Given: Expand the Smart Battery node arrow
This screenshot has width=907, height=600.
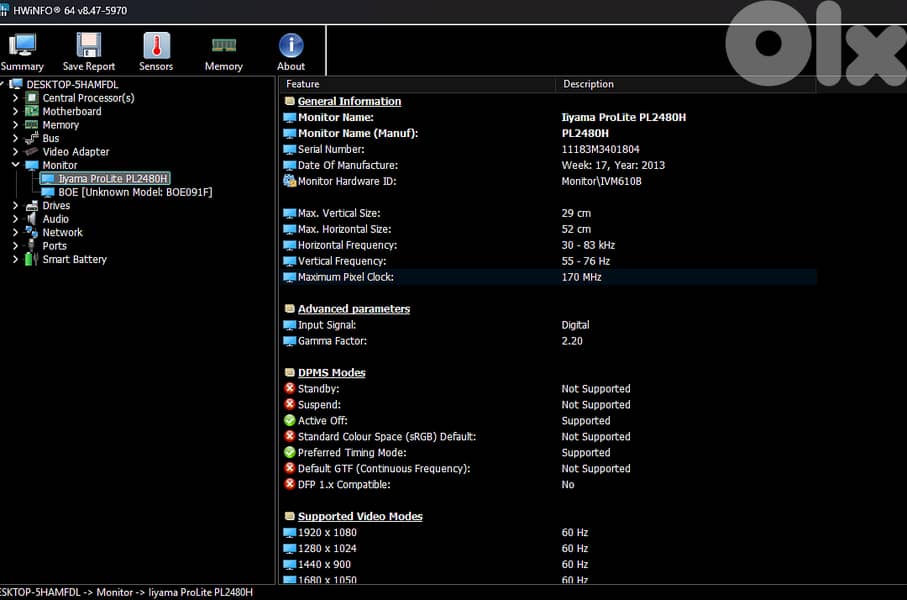Looking at the screenshot, I should (16, 259).
